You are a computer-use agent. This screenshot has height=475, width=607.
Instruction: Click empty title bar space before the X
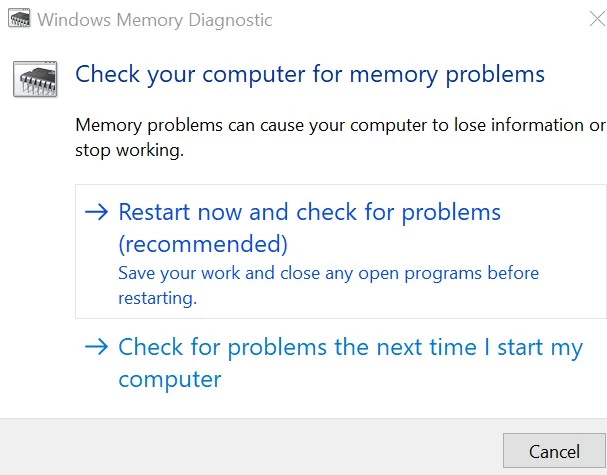tap(426, 19)
